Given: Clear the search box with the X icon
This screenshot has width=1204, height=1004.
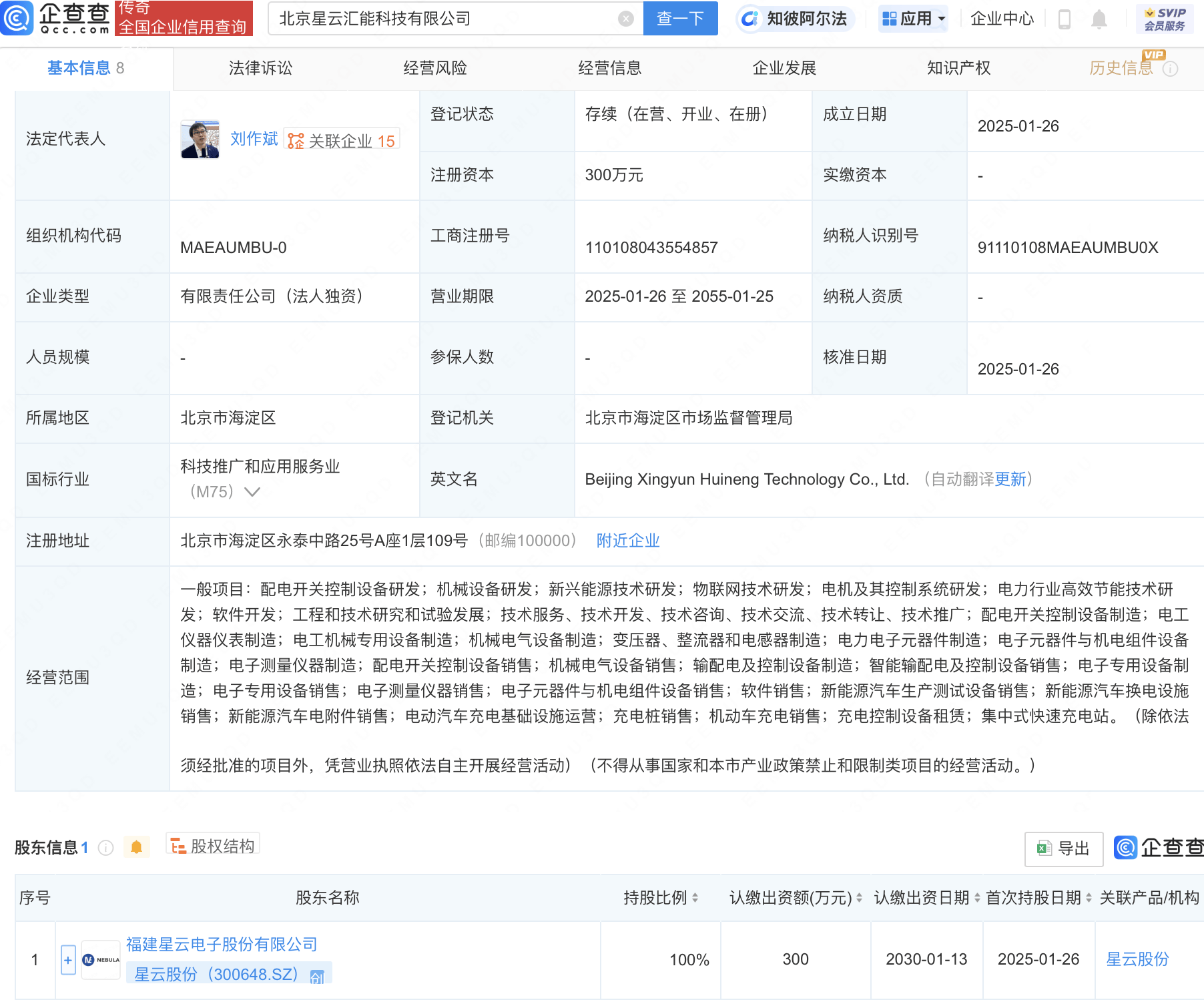Looking at the screenshot, I should pos(626,19).
